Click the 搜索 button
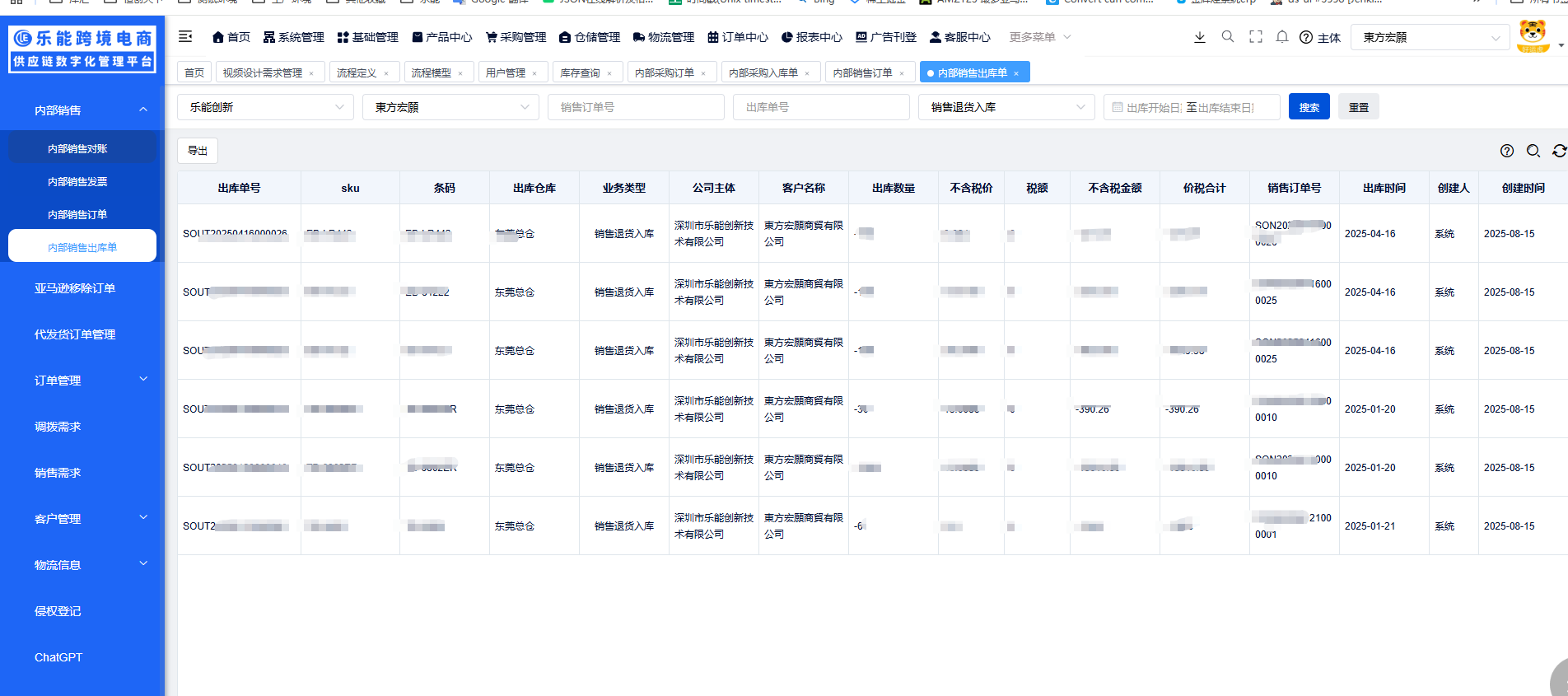 (1309, 107)
